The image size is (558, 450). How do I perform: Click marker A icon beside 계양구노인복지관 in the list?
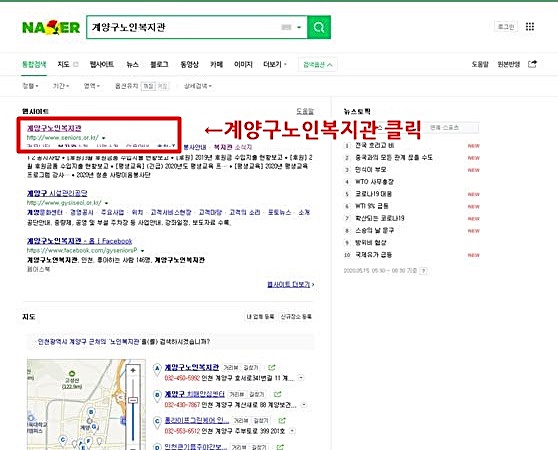[x=157, y=369]
